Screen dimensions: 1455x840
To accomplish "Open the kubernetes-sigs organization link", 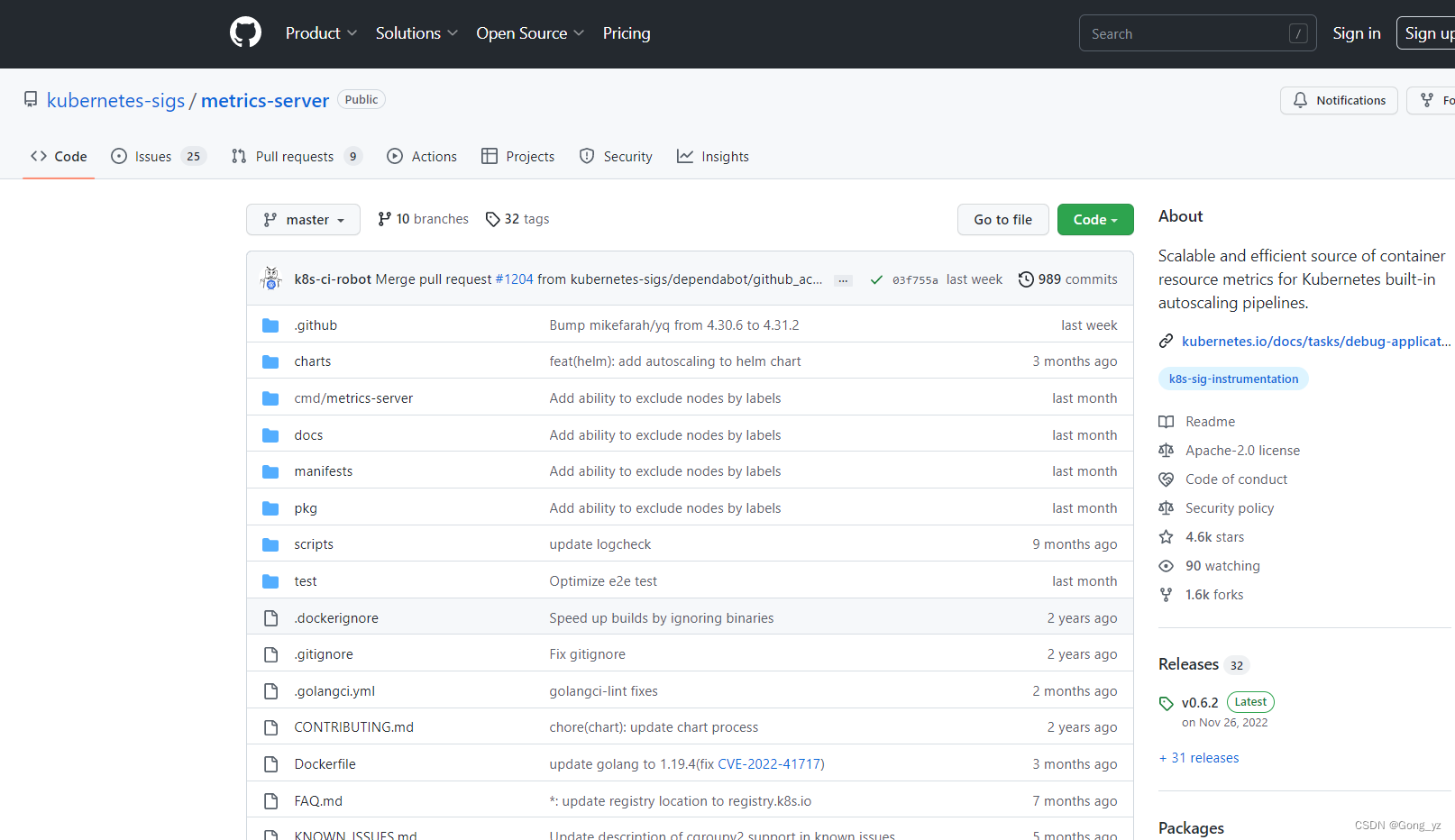I will tap(115, 100).
